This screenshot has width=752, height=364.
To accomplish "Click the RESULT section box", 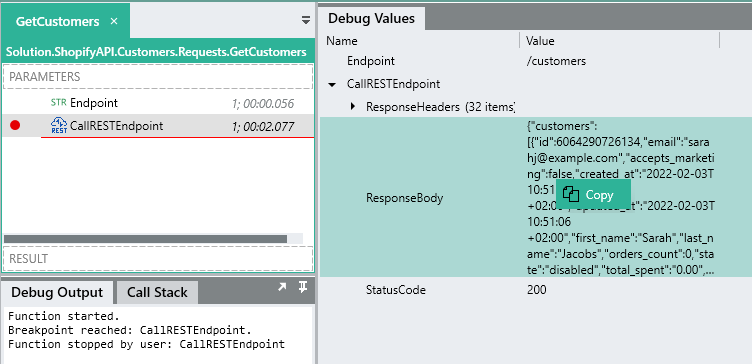I will coord(158,259).
